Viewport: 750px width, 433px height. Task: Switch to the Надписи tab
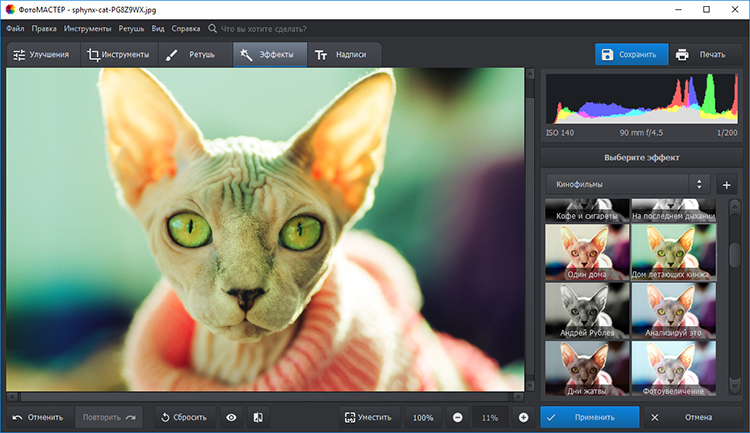click(x=343, y=55)
